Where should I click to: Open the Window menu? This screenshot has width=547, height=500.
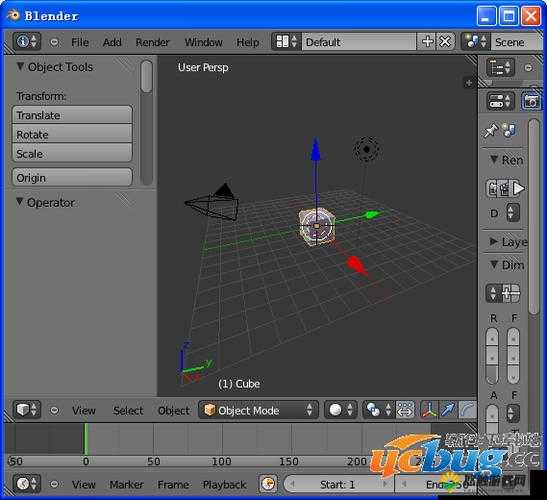pyautogui.click(x=203, y=42)
